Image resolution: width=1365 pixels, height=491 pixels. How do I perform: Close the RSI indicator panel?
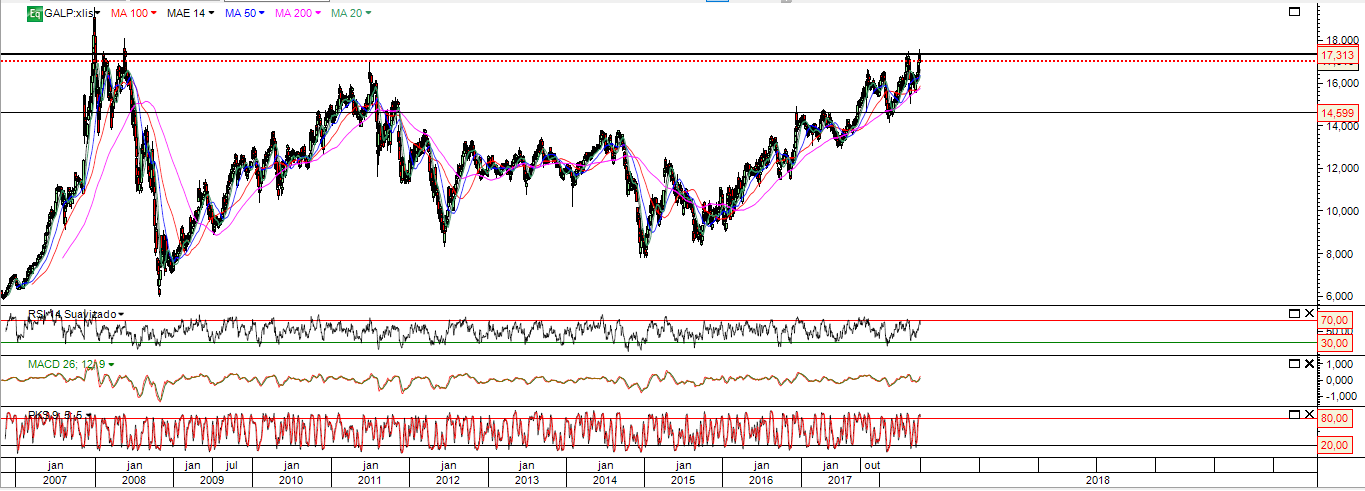click(x=1310, y=313)
